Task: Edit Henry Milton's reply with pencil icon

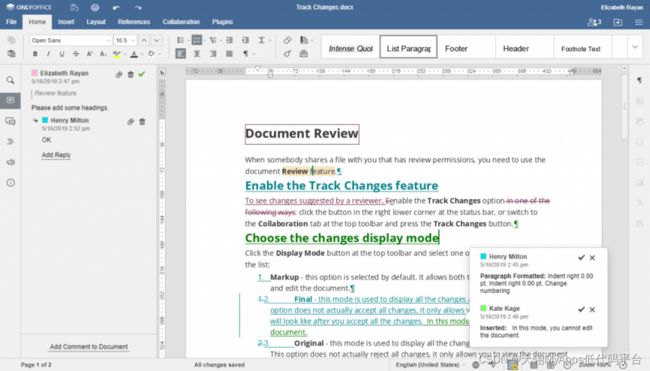Action: click(131, 121)
